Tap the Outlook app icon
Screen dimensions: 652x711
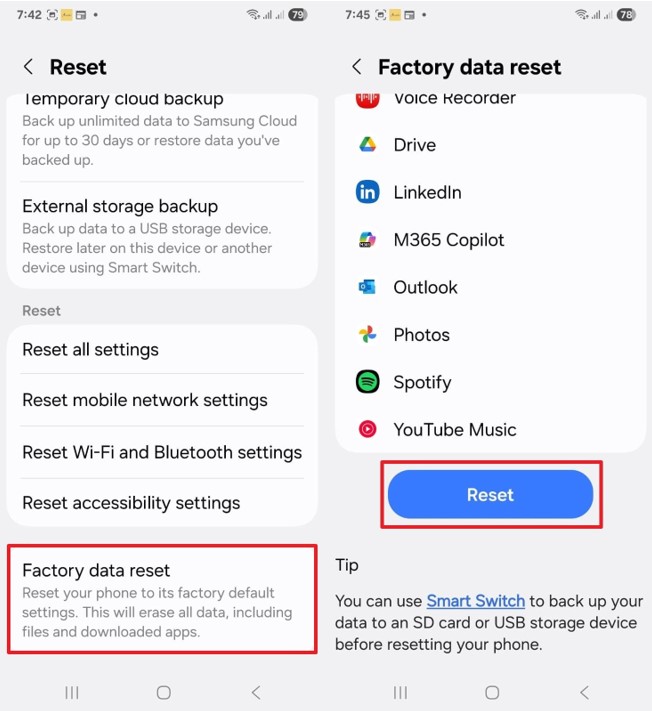367,287
